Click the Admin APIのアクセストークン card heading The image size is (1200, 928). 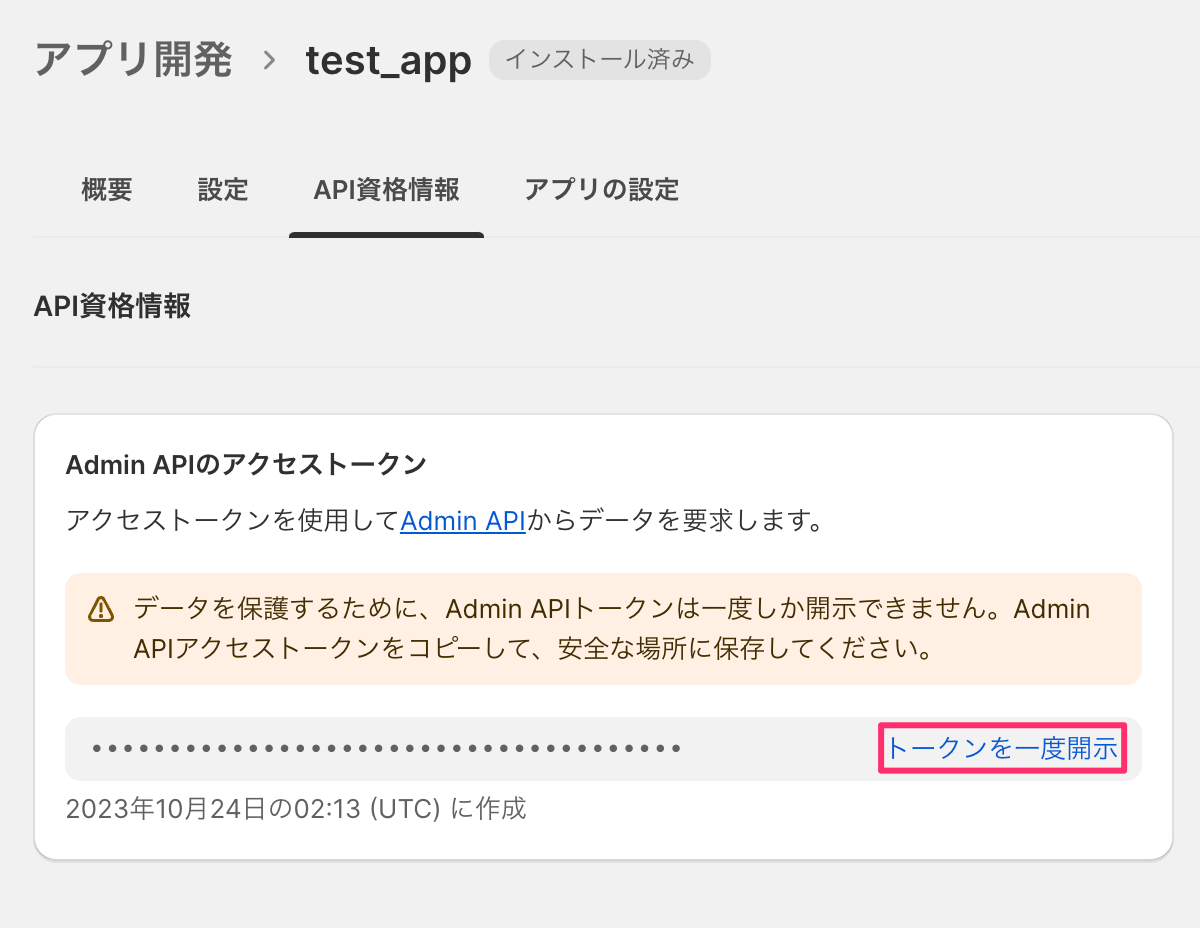pos(246,464)
